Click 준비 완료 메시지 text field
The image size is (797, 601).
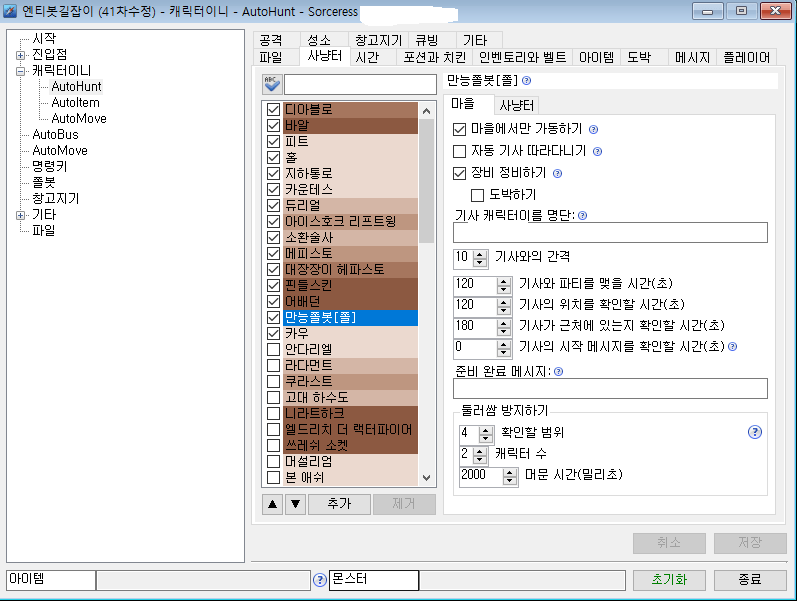point(610,389)
